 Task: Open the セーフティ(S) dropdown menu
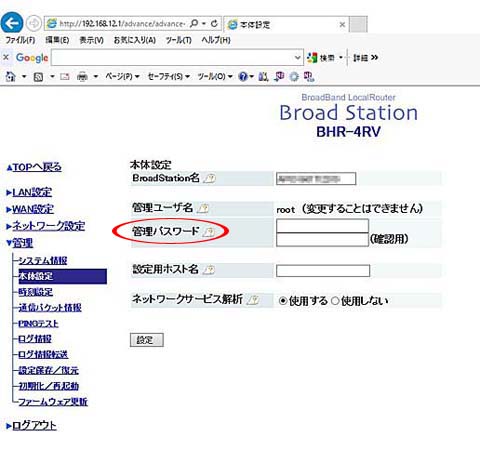(169, 77)
